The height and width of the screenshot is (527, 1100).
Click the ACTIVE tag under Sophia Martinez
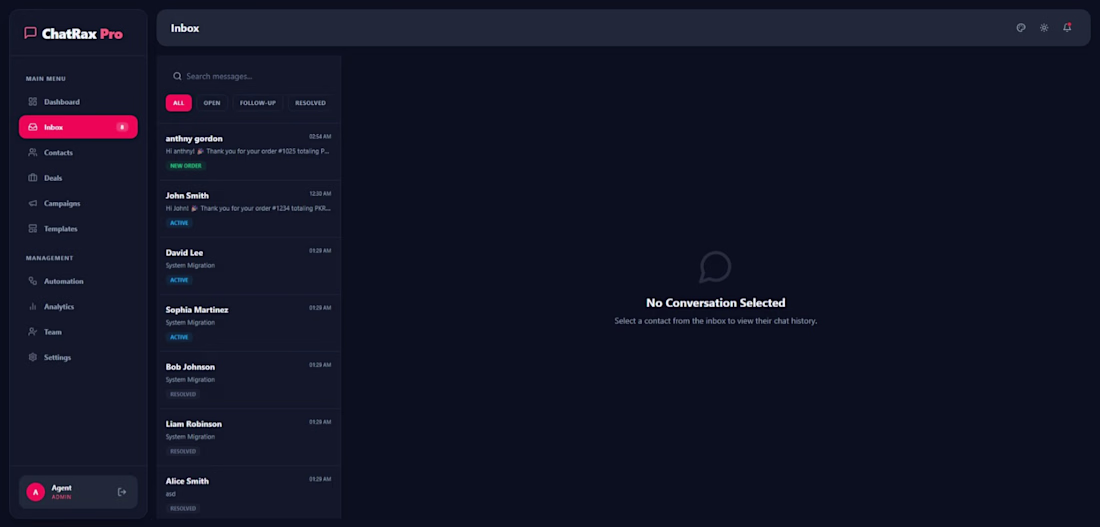[179, 337]
